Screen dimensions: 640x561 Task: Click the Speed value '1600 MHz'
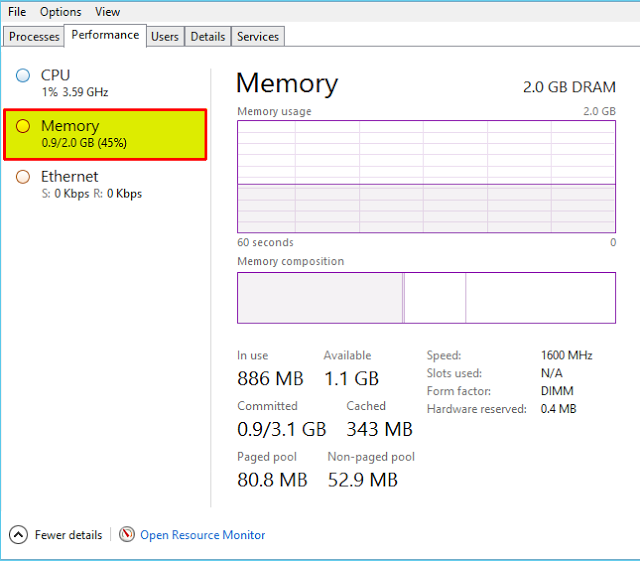[x=567, y=355]
